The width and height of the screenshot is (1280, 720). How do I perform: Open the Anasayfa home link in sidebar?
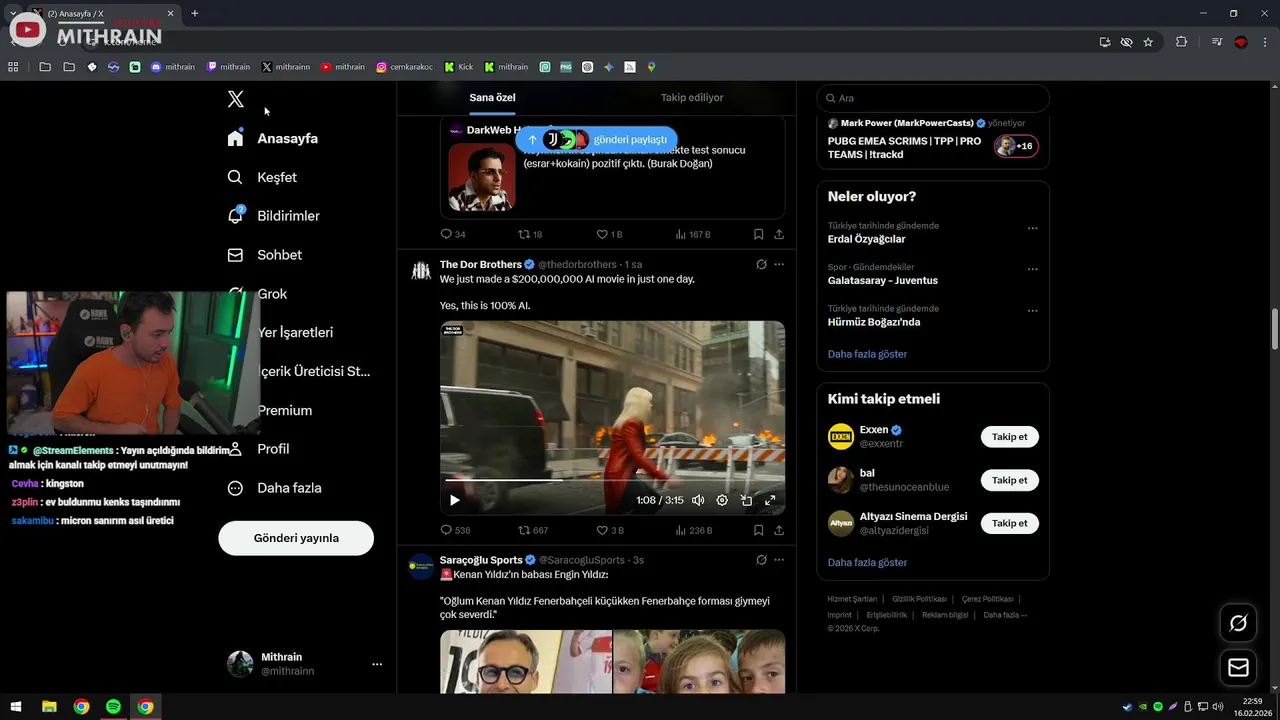tap(272, 138)
